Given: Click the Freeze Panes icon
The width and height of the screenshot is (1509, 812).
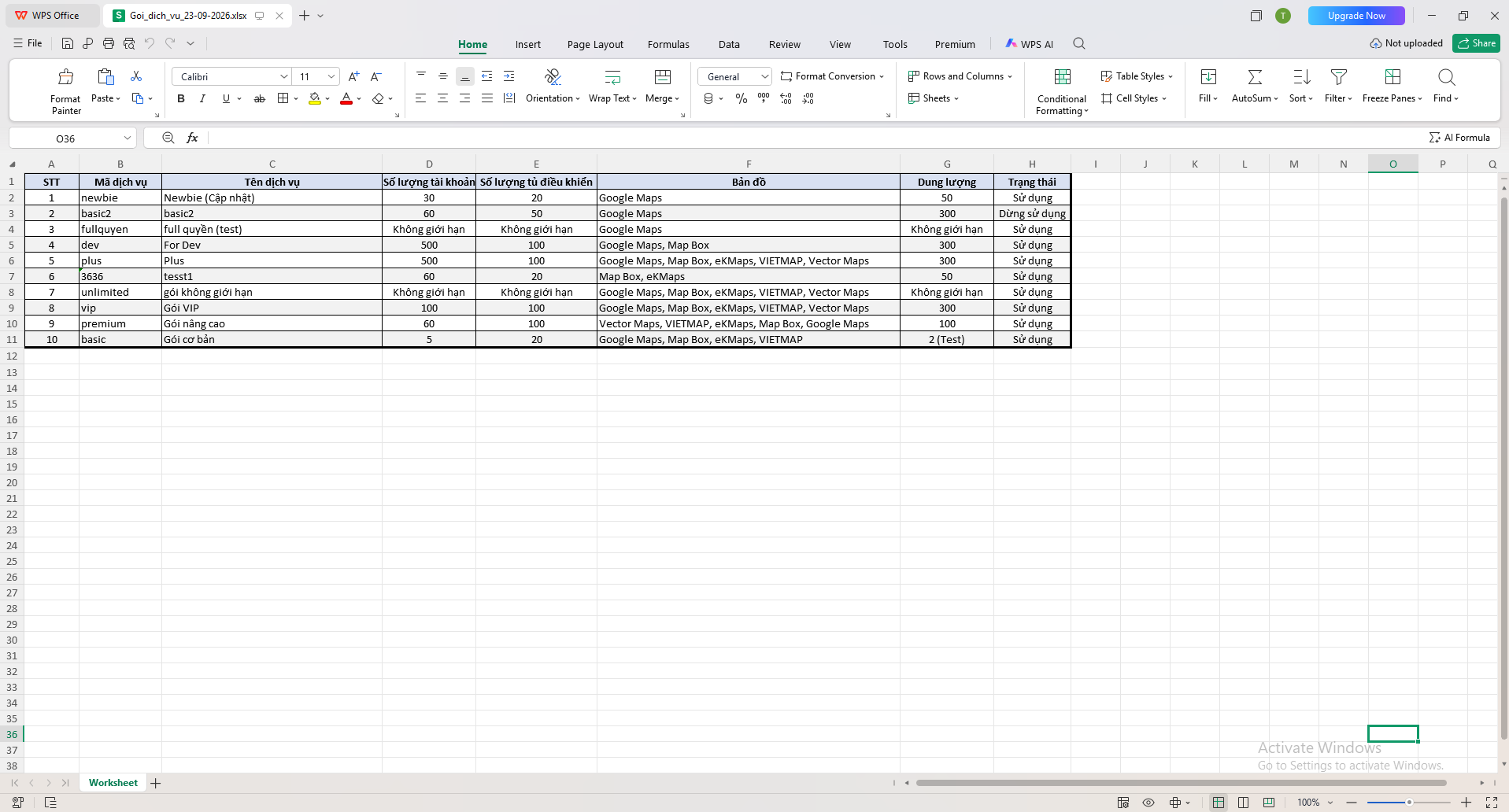Looking at the screenshot, I should click(x=1392, y=77).
